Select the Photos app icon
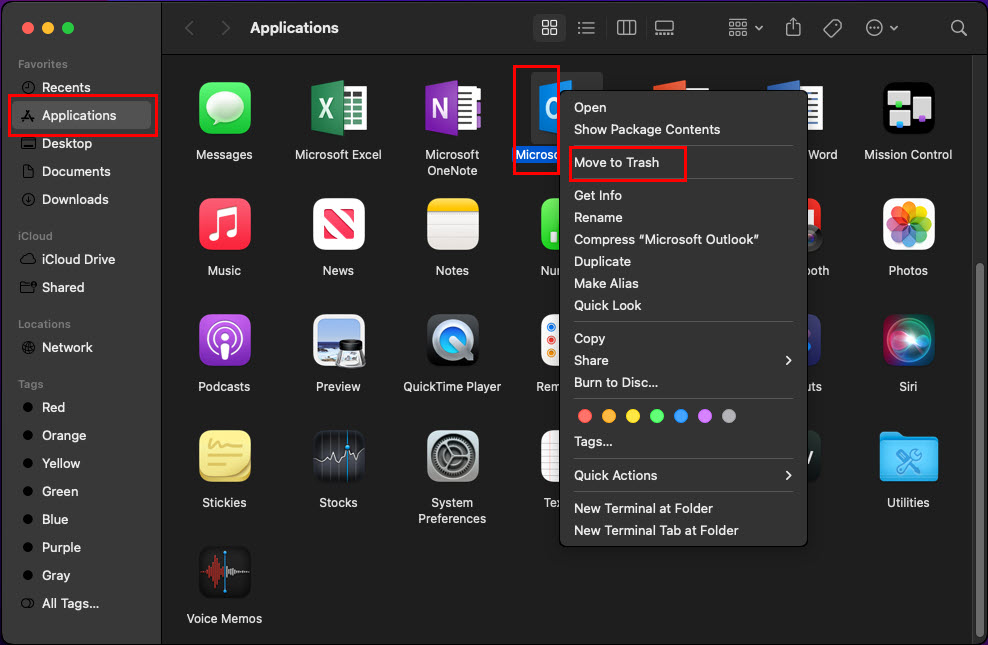 click(908, 224)
